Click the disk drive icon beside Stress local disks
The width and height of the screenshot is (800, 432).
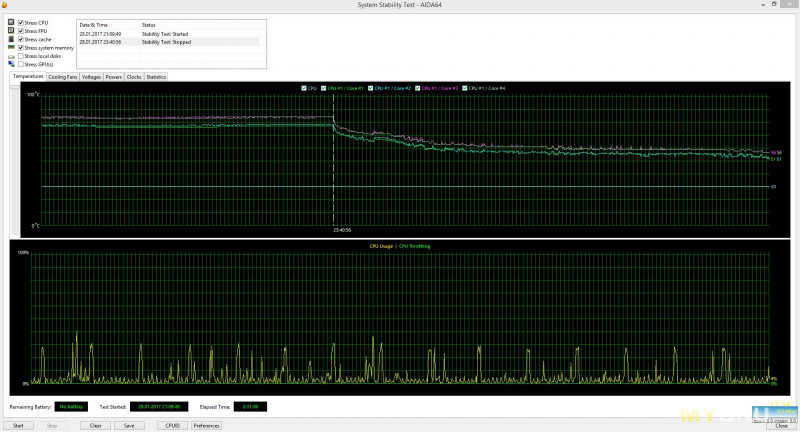[11, 56]
